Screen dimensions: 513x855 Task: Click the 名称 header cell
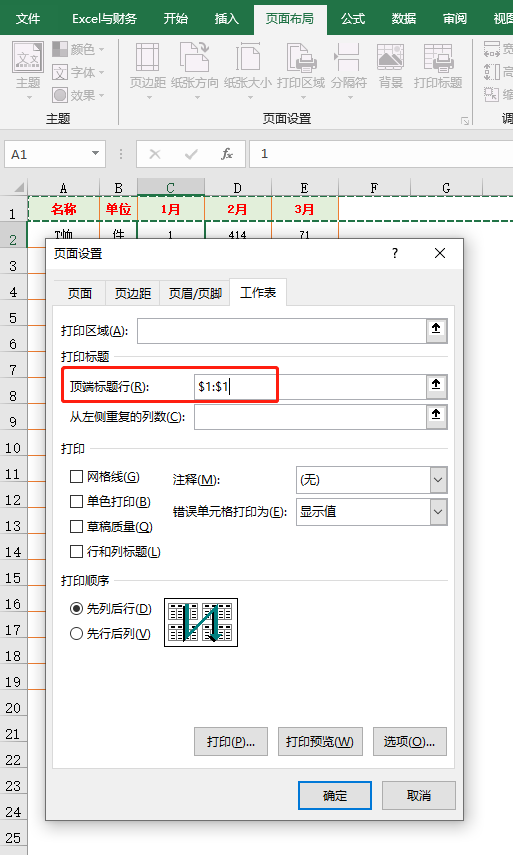[64, 209]
